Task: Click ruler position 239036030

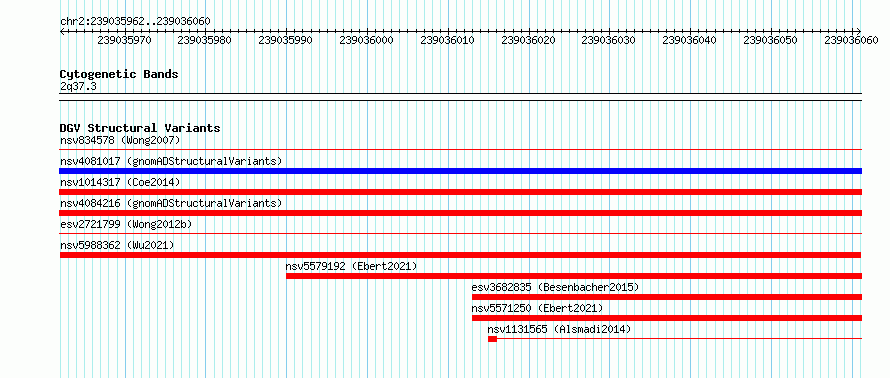Action: pyautogui.click(x=609, y=40)
